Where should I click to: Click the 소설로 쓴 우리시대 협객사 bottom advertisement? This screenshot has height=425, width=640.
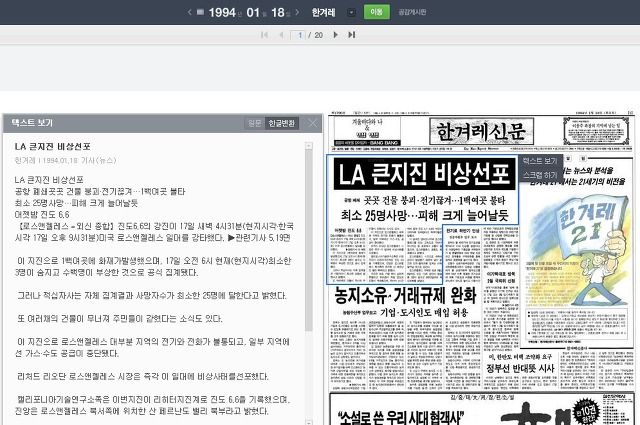tap(401, 418)
